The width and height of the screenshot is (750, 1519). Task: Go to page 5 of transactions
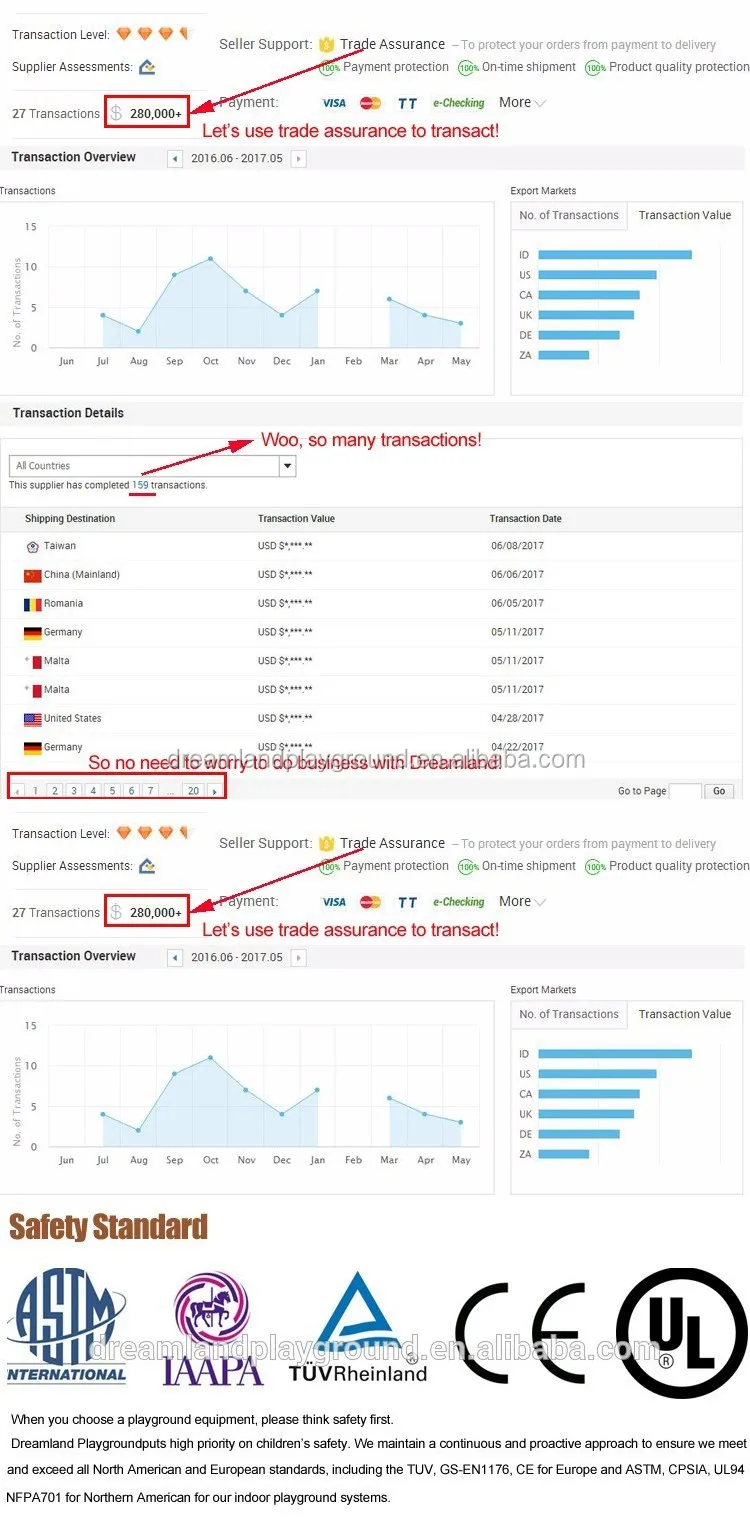click(112, 790)
